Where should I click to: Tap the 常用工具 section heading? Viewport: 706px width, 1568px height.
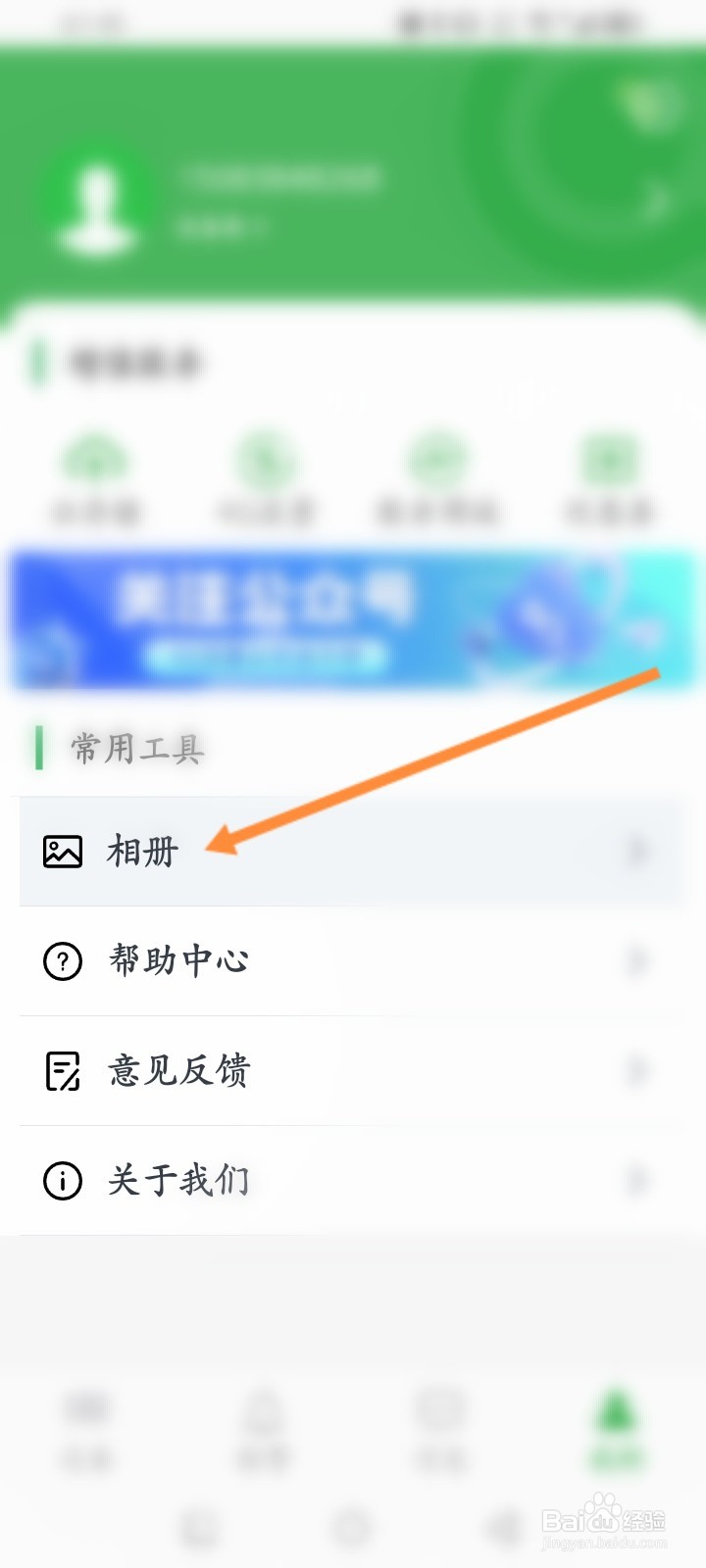(x=137, y=749)
